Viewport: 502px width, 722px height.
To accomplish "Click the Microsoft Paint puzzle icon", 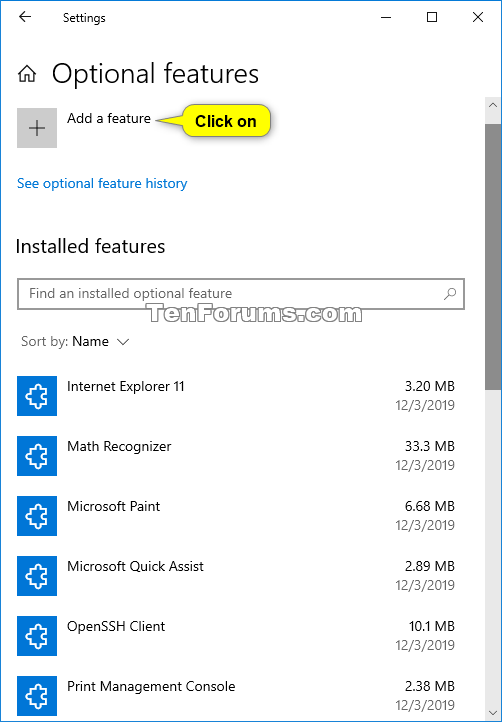I will click(37, 516).
